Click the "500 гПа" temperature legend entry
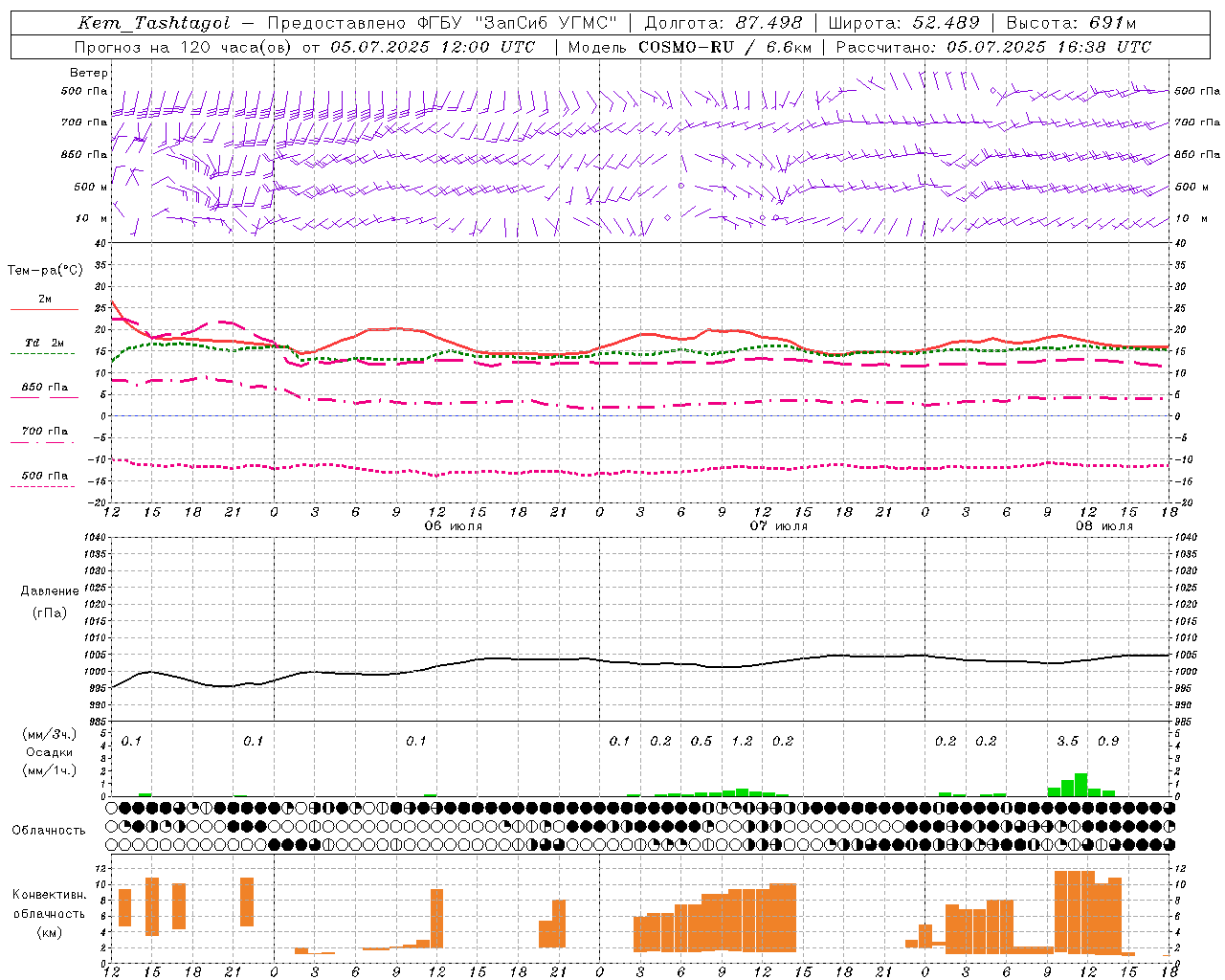The width and height of the screenshot is (1225, 980). 45,476
